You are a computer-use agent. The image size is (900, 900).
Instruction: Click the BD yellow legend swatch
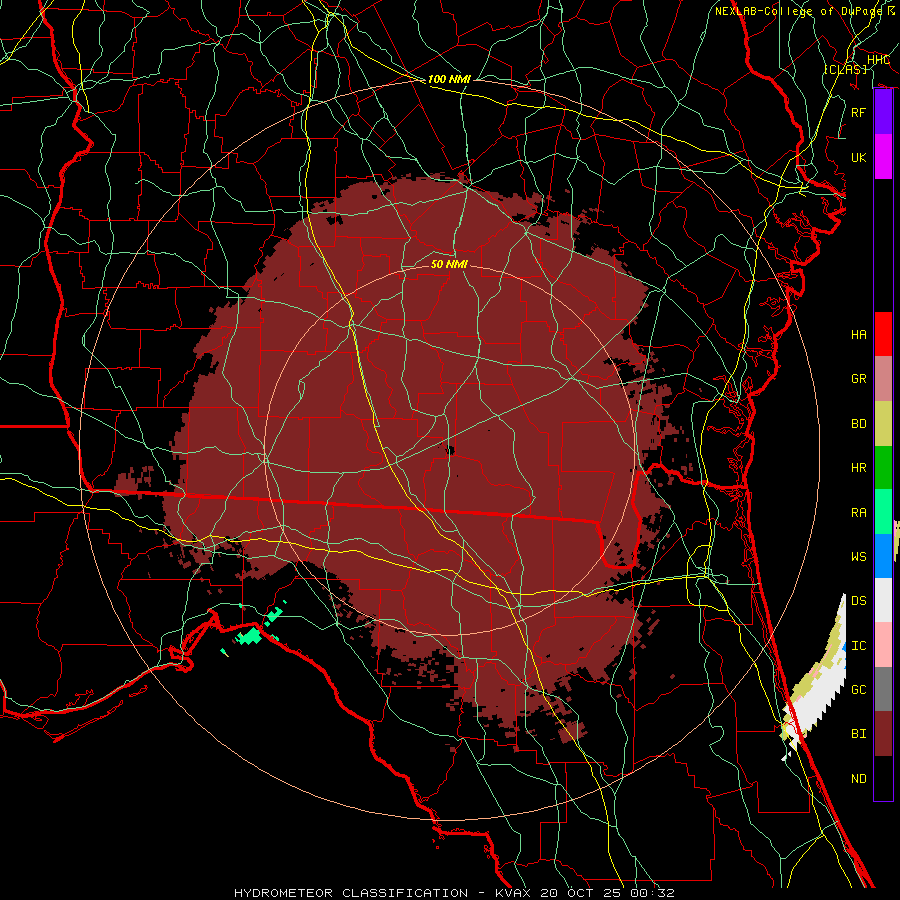[883, 423]
